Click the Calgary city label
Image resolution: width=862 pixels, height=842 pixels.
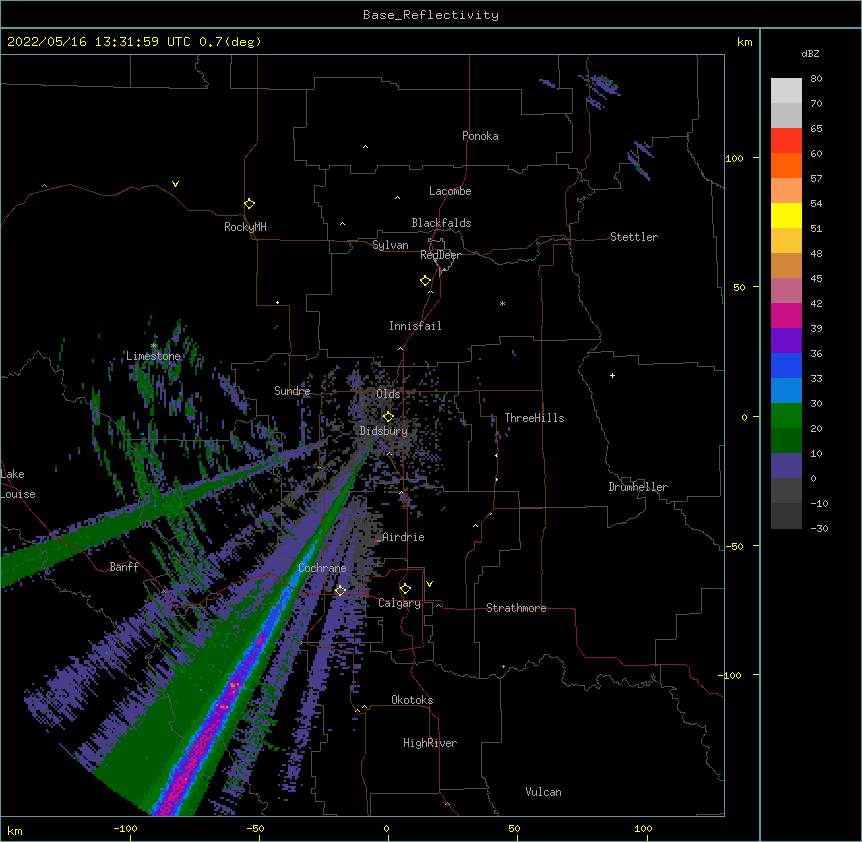[x=400, y=603]
